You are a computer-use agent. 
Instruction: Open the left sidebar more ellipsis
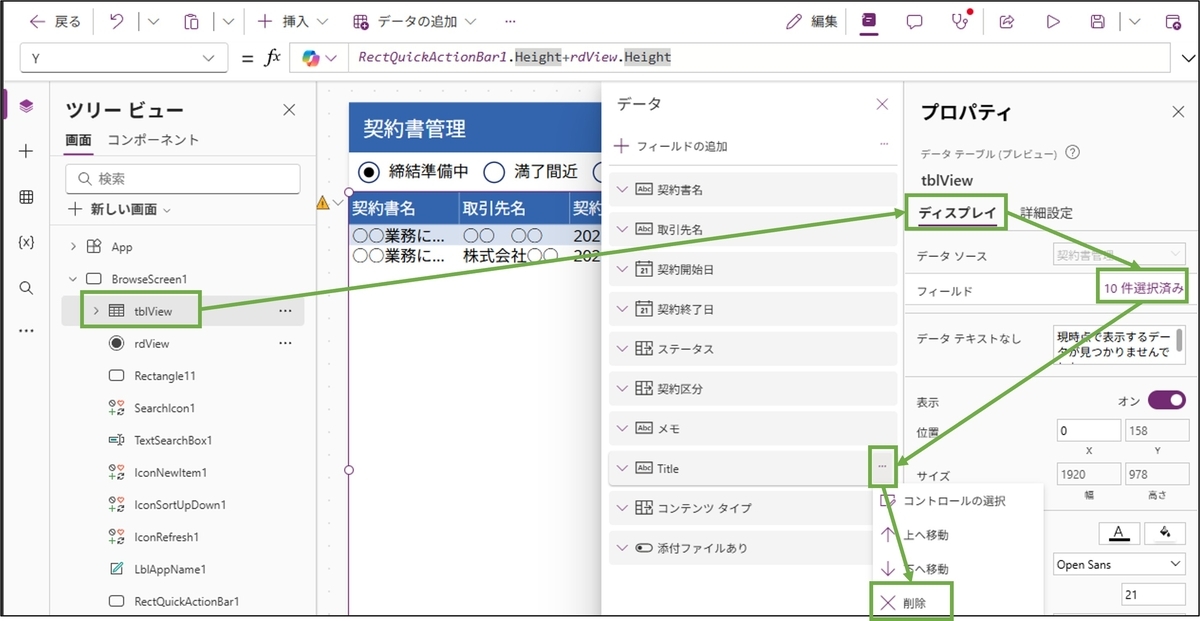coord(26,331)
